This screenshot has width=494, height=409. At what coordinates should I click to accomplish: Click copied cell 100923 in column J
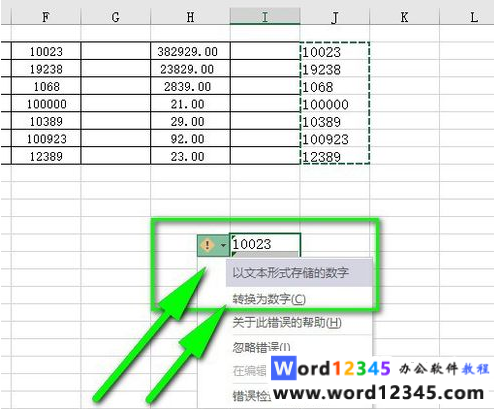coord(335,139)
